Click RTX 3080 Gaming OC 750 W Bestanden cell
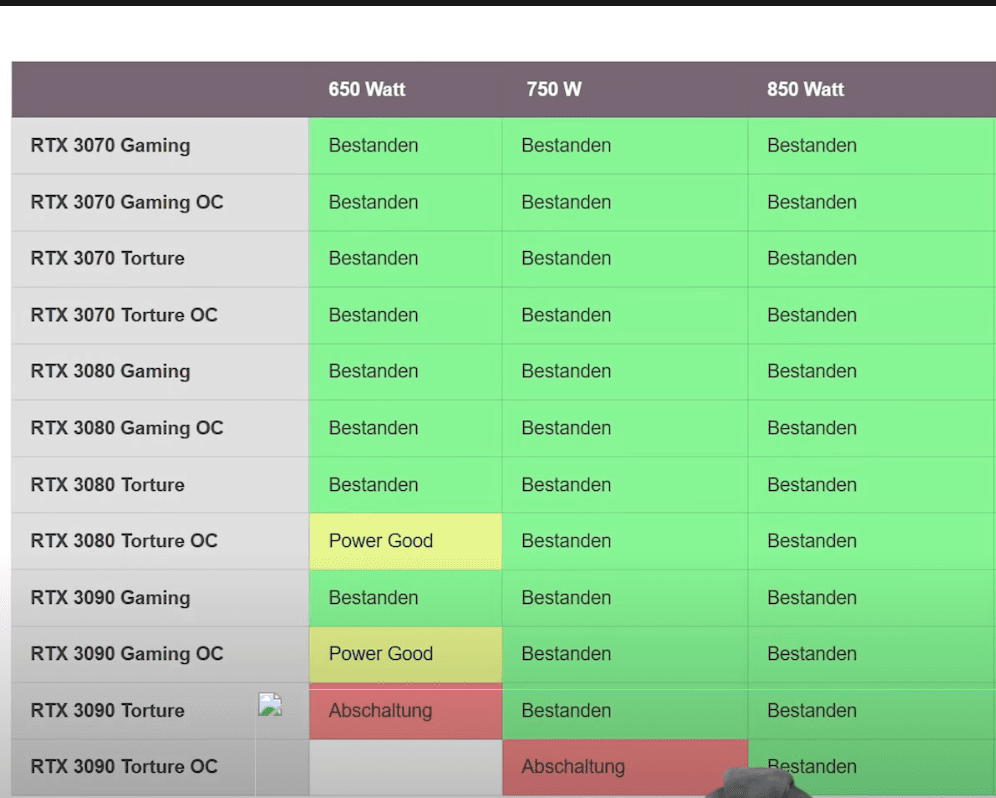 pos(625,428)
